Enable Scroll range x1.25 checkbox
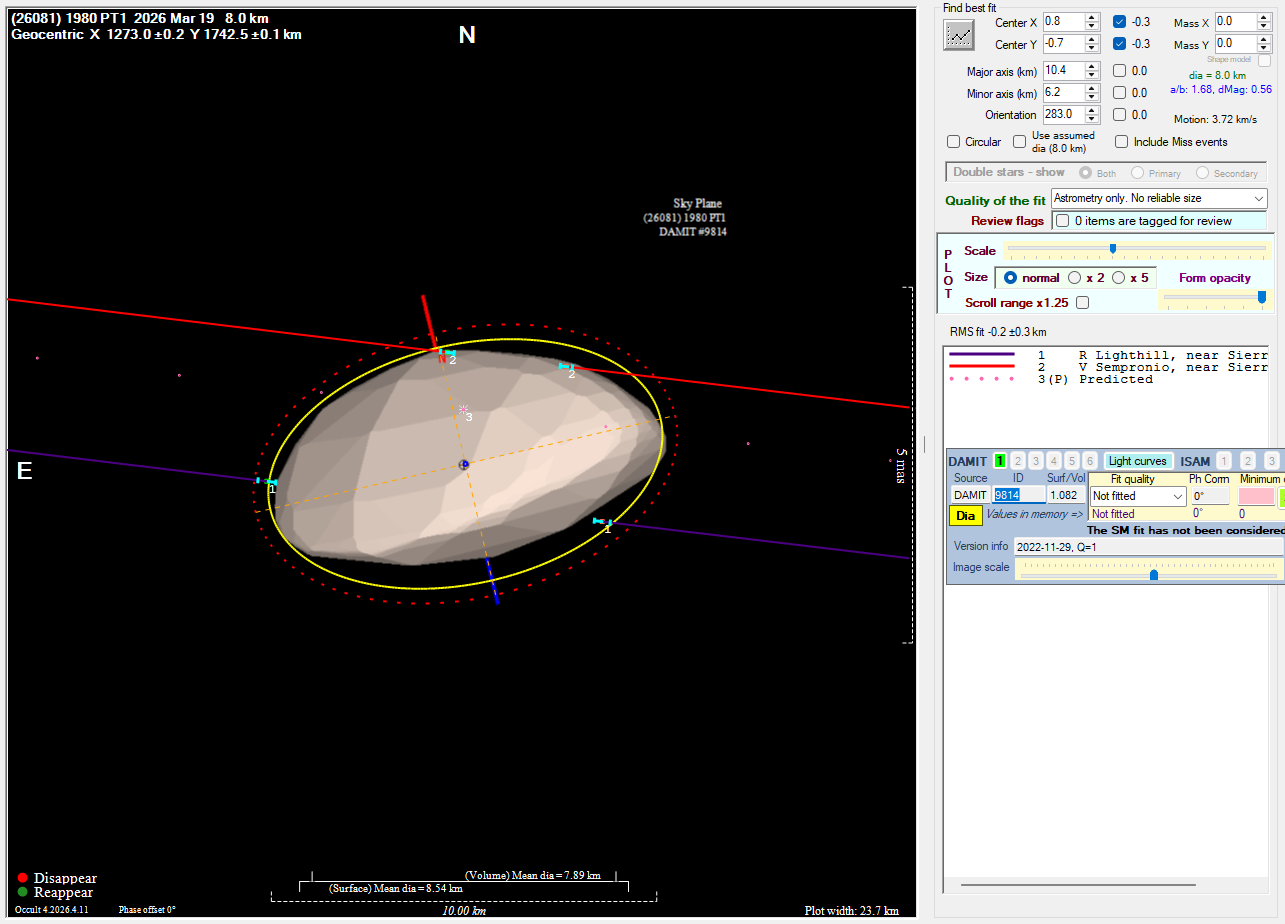 (x=1082, y=303)
